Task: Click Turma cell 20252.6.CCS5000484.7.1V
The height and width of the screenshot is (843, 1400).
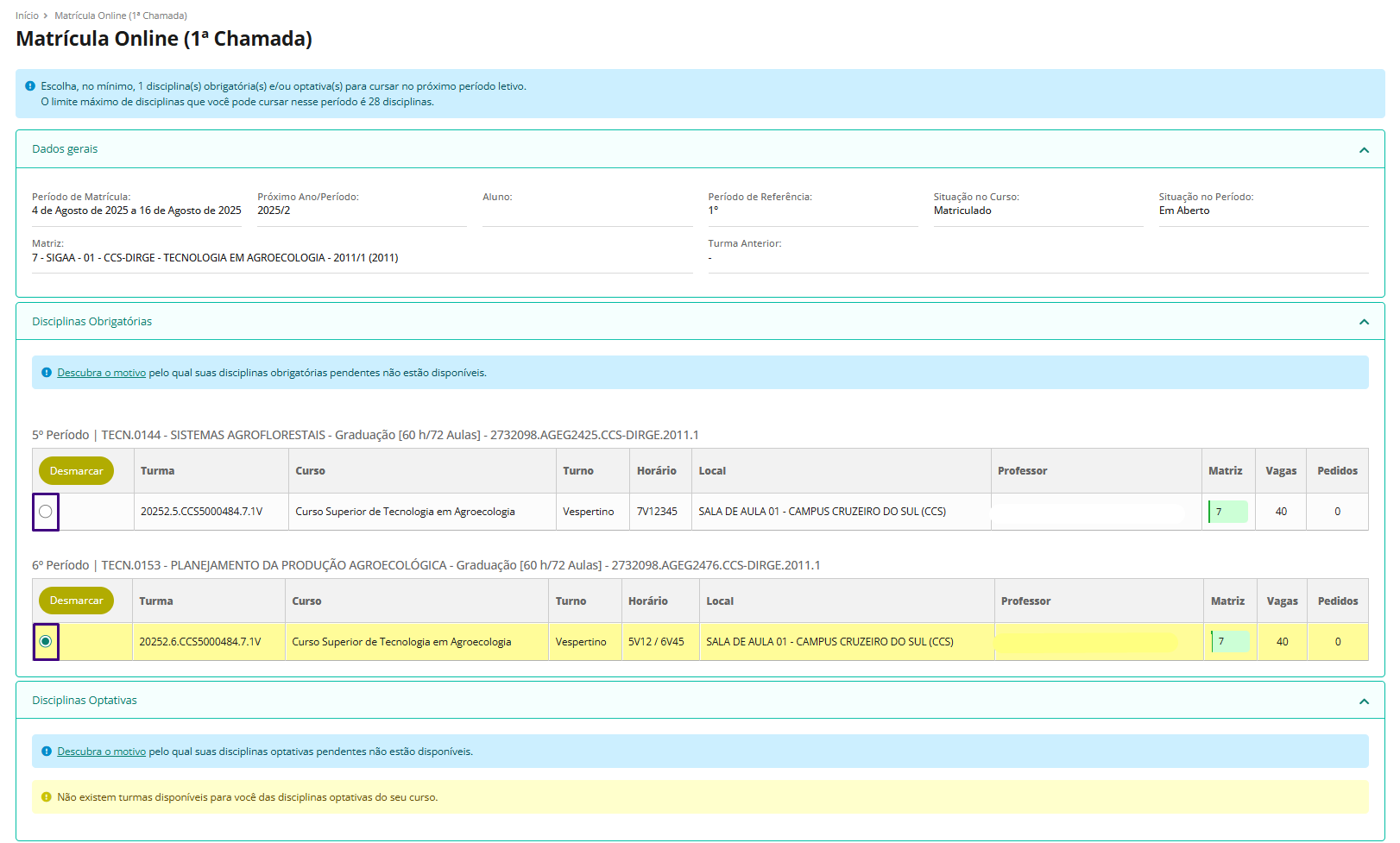Action: (199, 642)
